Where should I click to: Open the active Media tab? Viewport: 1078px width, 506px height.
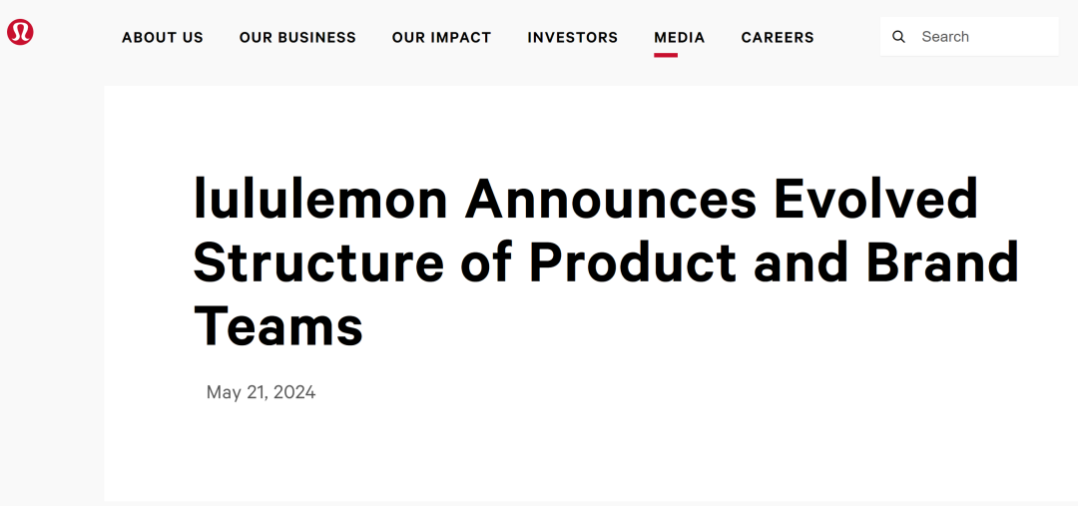click(679, 38)
